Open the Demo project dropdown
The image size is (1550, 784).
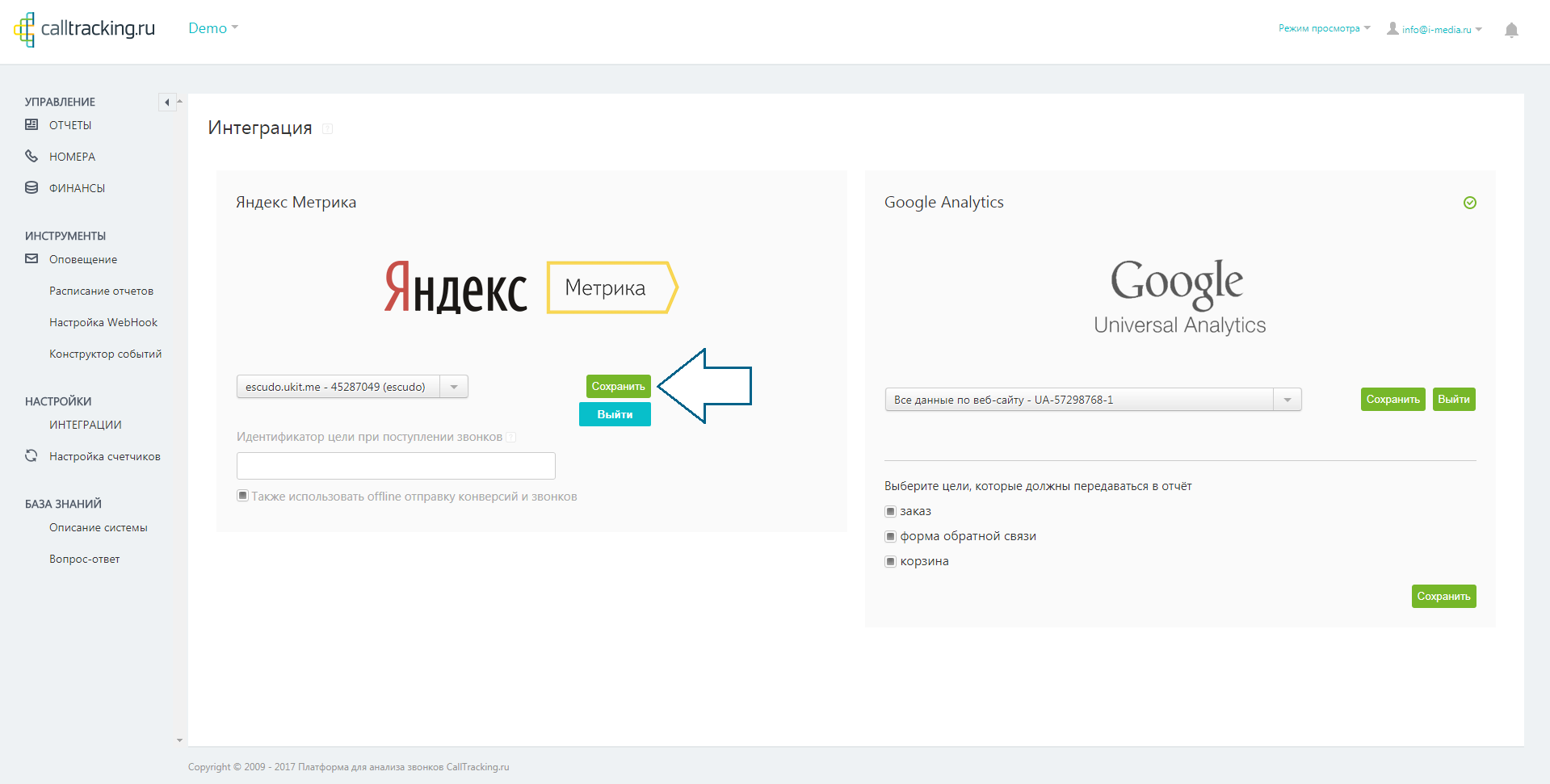click(213, 28)
